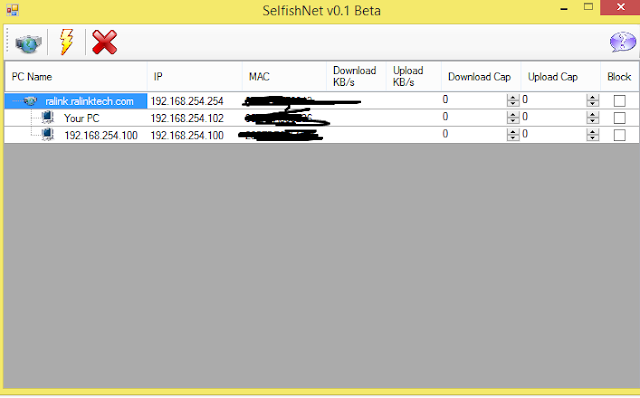
Task: Click Download Cap spinner for Your PC row
Action: click(513, 118)
